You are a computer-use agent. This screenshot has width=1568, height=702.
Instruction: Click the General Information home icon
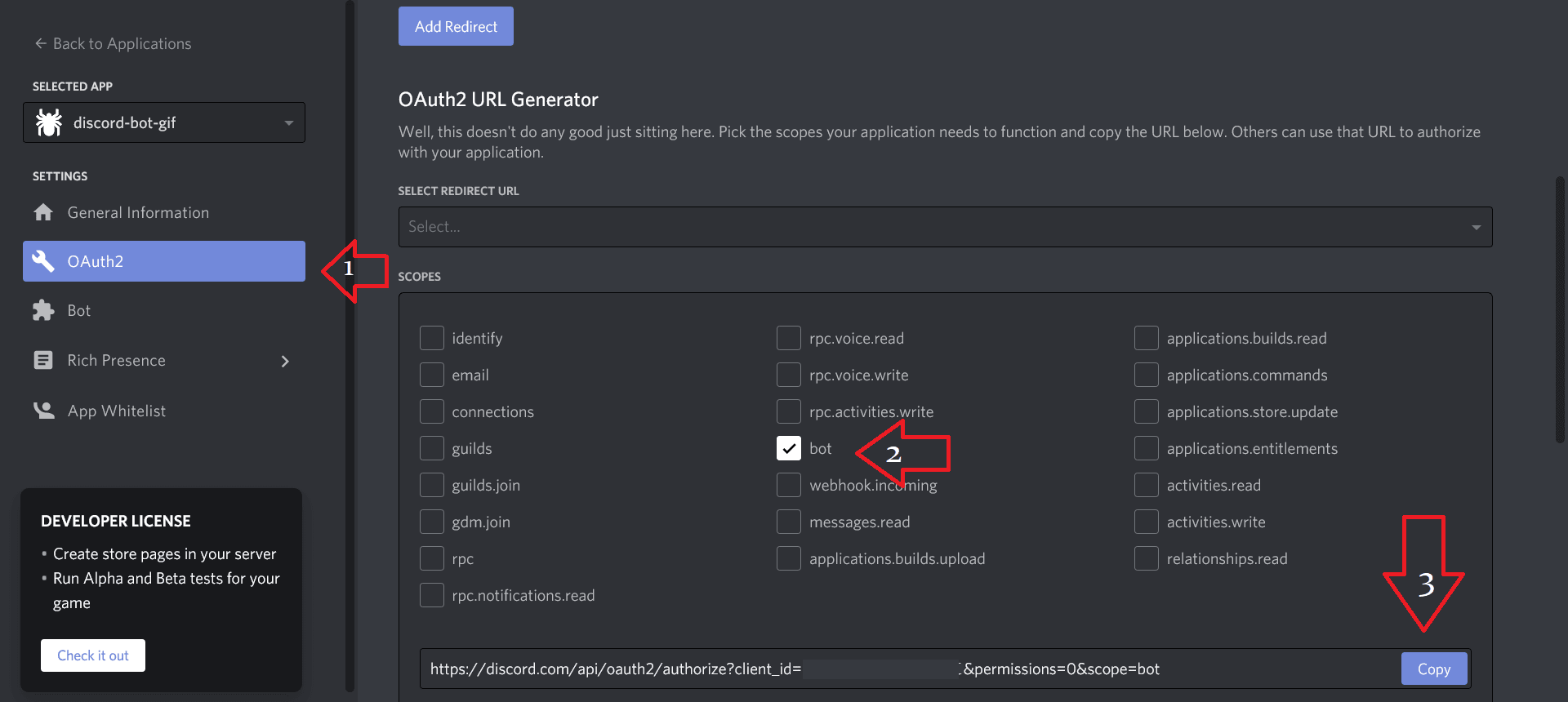point(43,212)
